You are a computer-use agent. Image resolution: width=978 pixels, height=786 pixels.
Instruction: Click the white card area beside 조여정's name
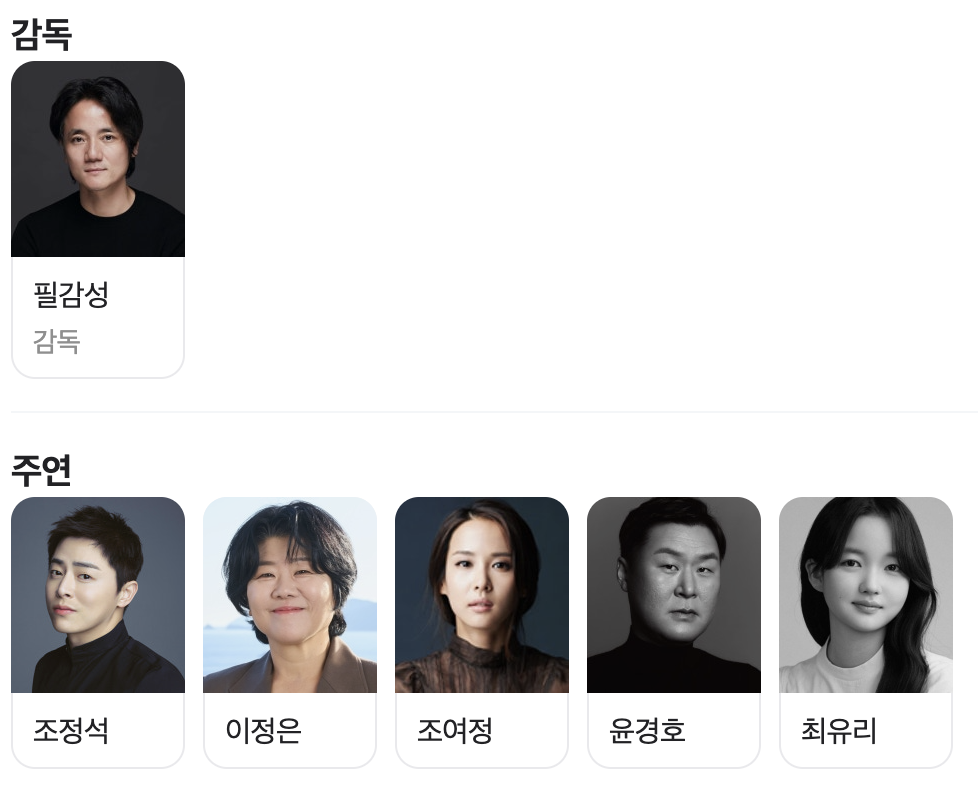(x=531, y=730)
